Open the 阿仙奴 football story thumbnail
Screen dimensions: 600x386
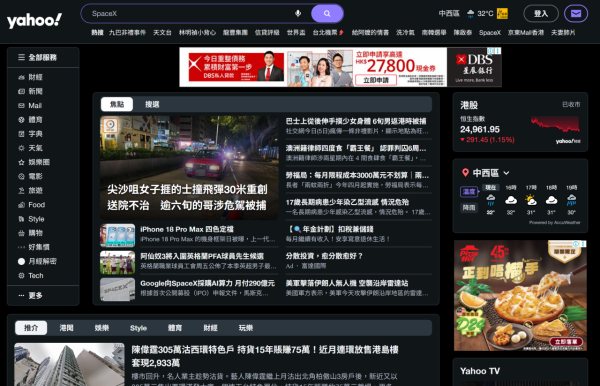[117, 262]
